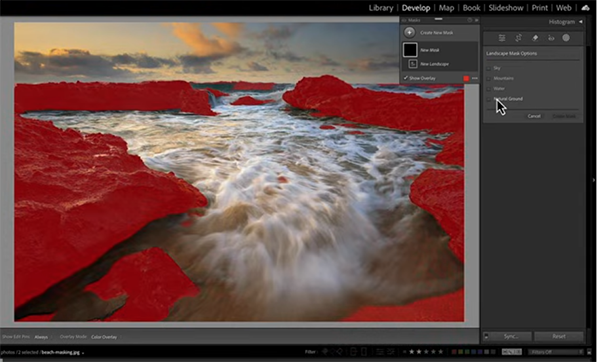601x362 pixels.
Task: Click the Histogram panel title
Action: (x=562, y=22)
